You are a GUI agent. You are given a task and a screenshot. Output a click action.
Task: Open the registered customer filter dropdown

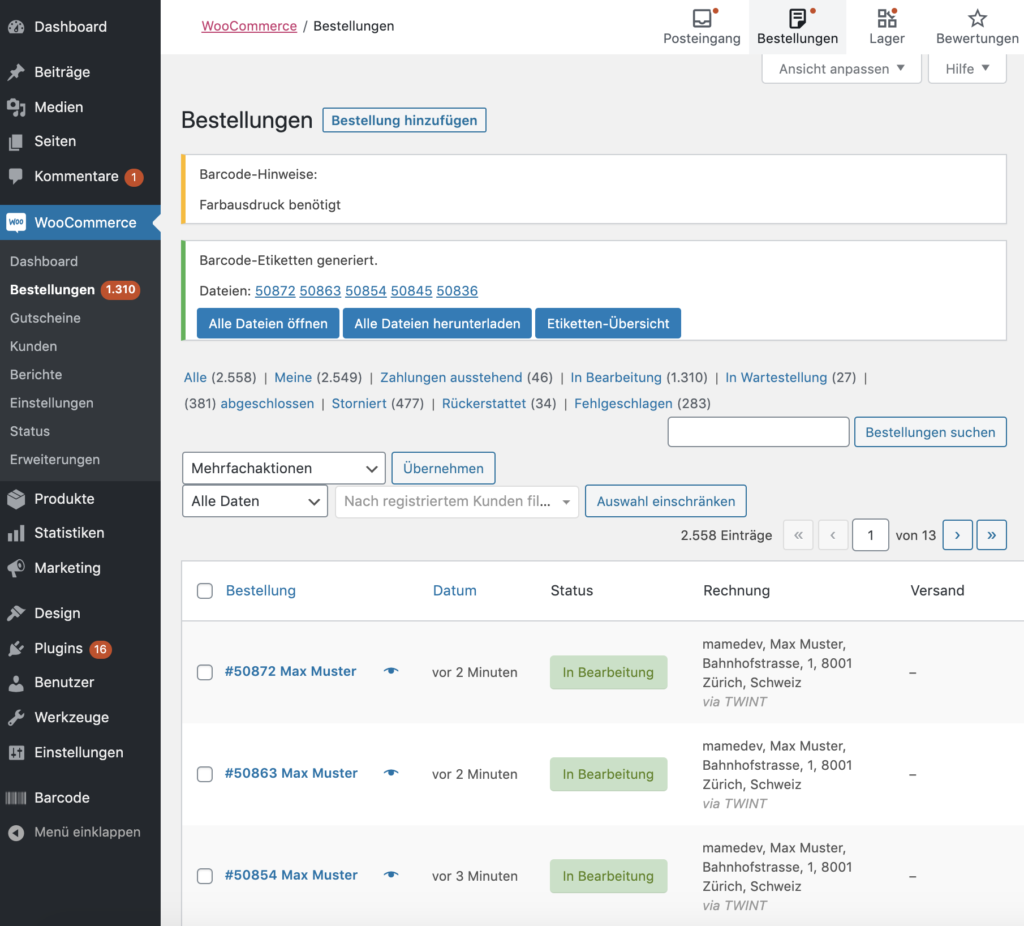457,502
